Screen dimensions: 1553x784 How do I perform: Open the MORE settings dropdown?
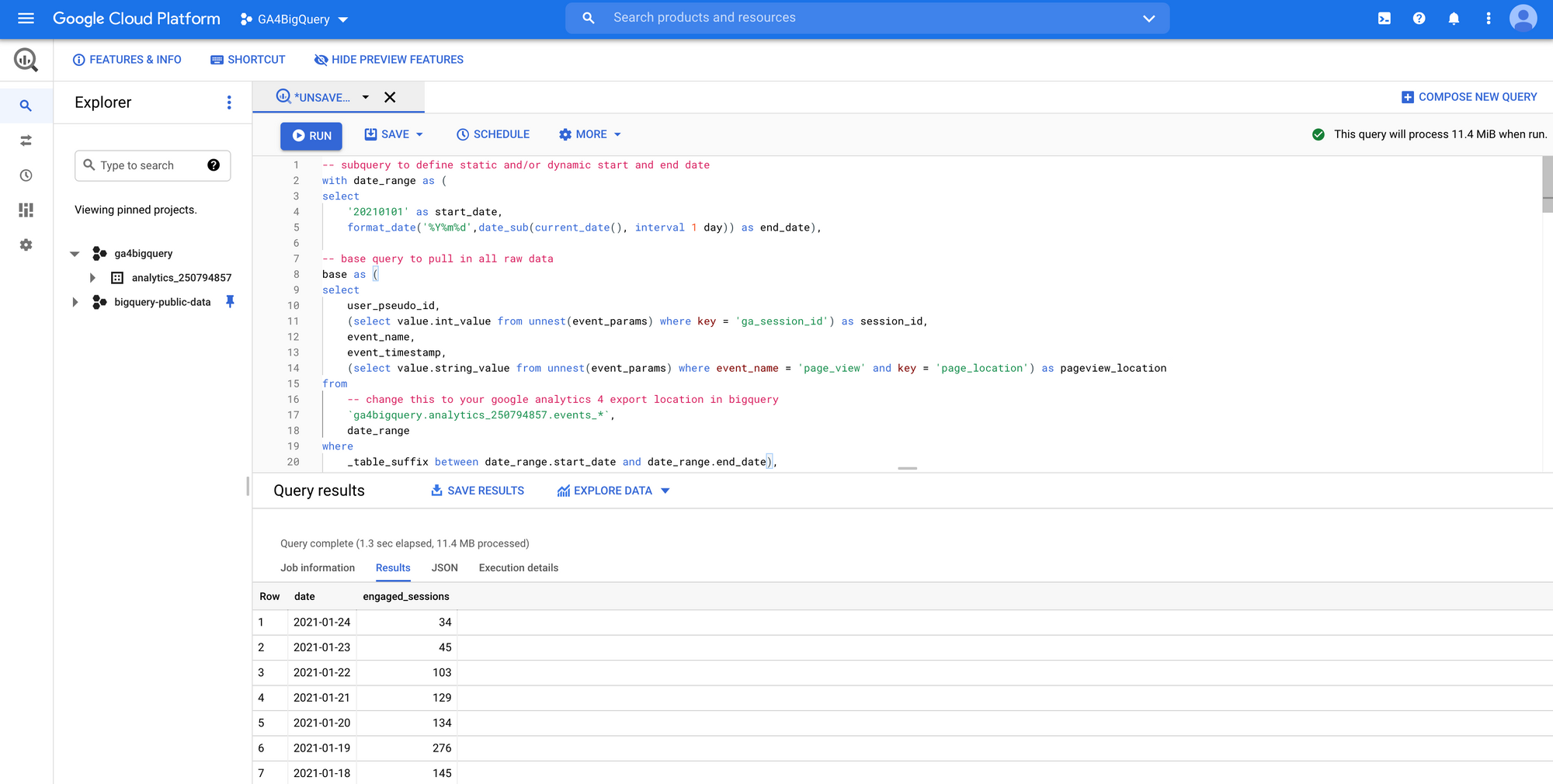pos(590,134)
